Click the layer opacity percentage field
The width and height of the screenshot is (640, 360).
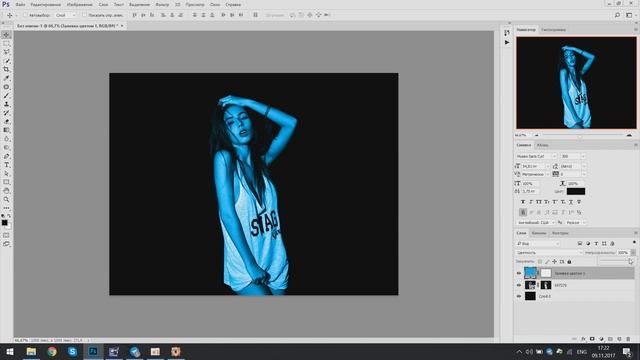623,253
